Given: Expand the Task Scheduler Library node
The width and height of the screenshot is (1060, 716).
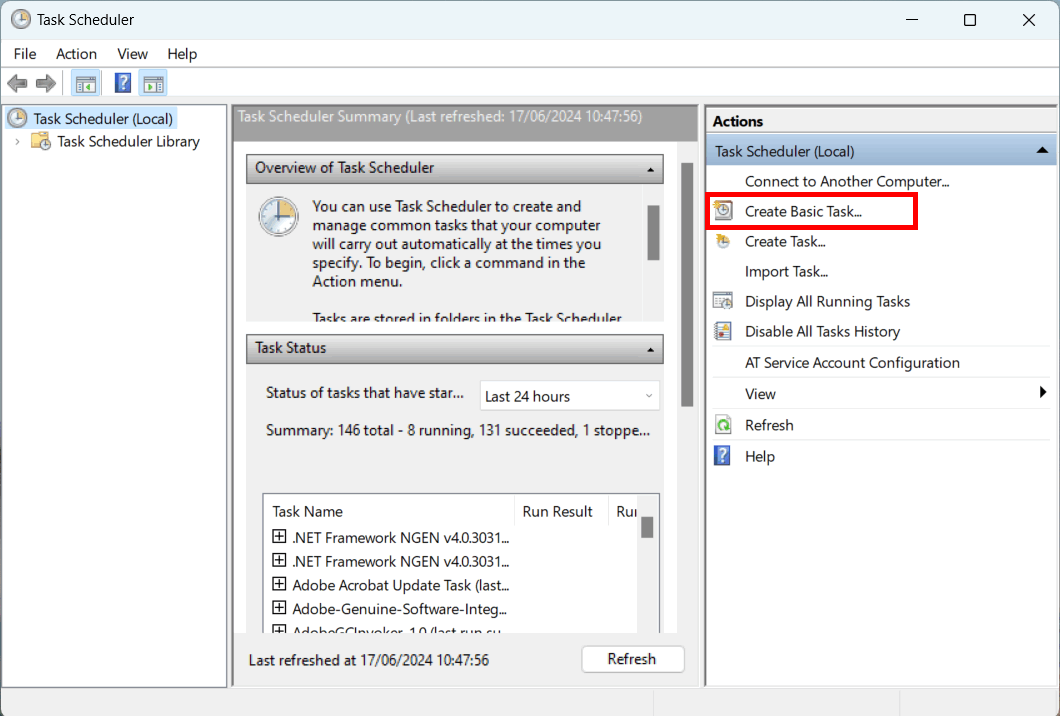Looking at the screenshot, I should pos(17,142).
